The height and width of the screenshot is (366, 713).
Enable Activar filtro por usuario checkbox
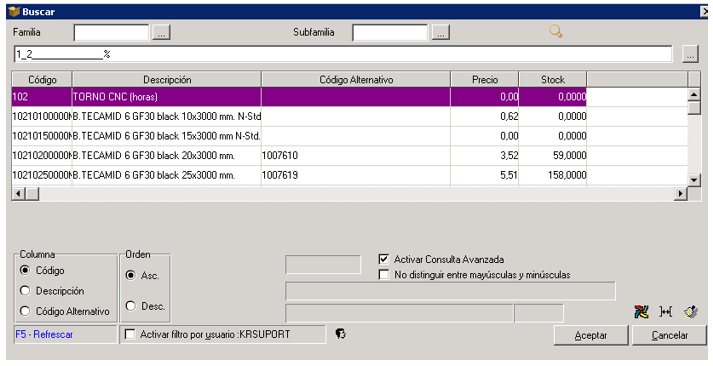point(130,334)
